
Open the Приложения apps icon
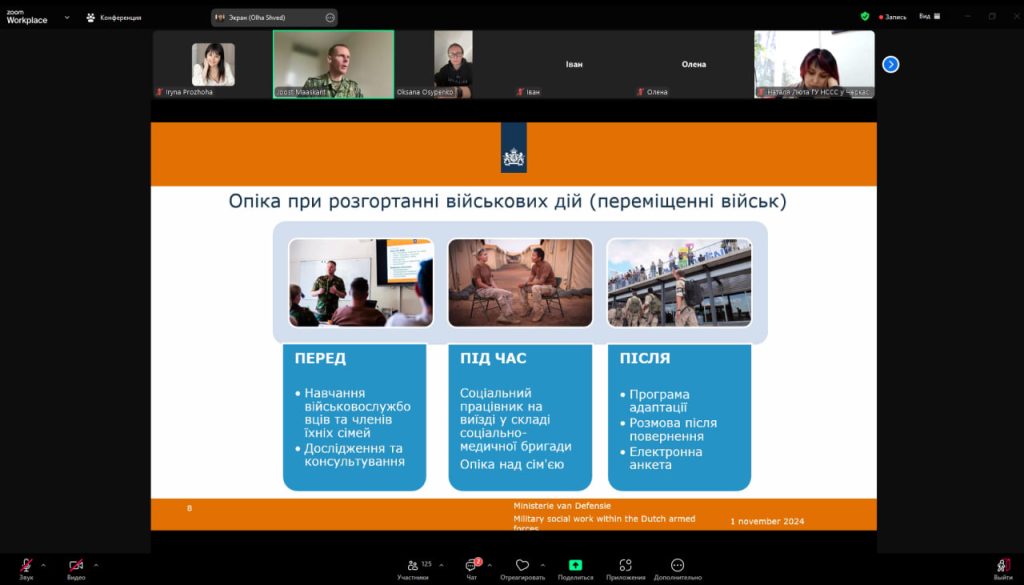click(x=626, y=566)
